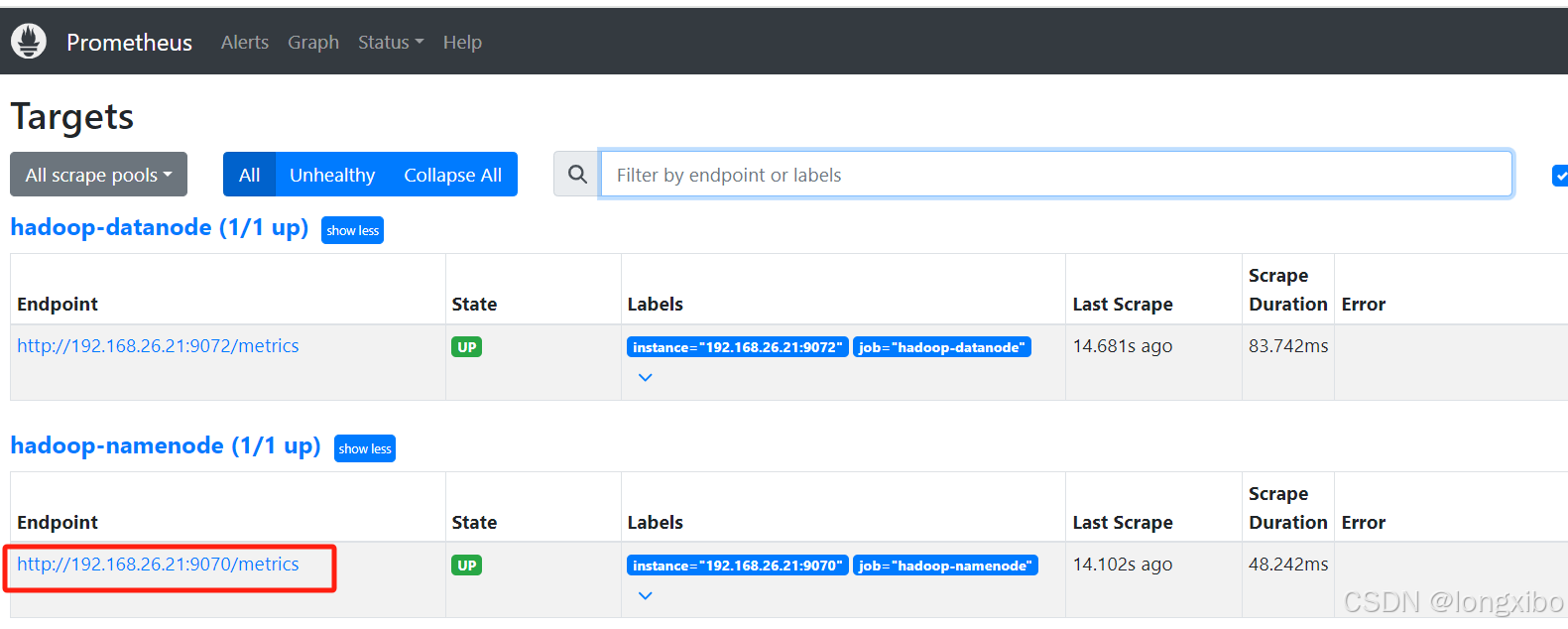The image size is (1568, 629).
Task: Click the job="hadoop-namenode" label badge
Action: pos(945,566)
